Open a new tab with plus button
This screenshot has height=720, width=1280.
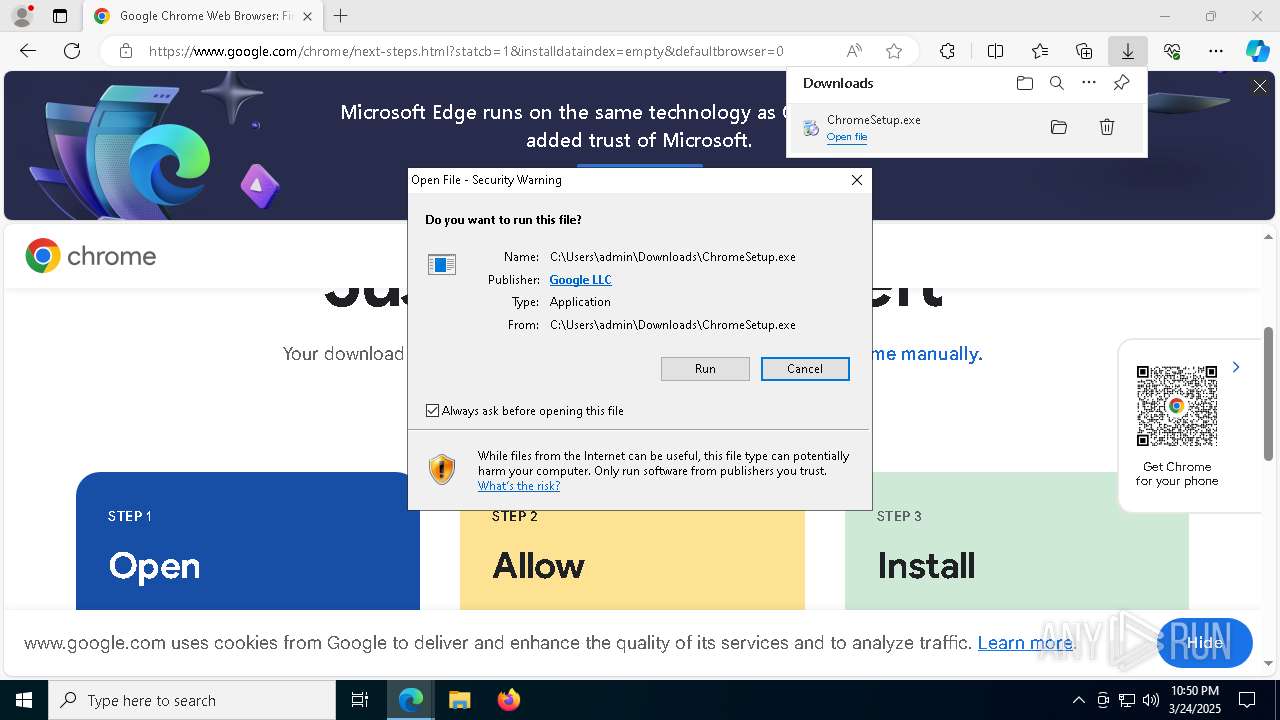341,16
